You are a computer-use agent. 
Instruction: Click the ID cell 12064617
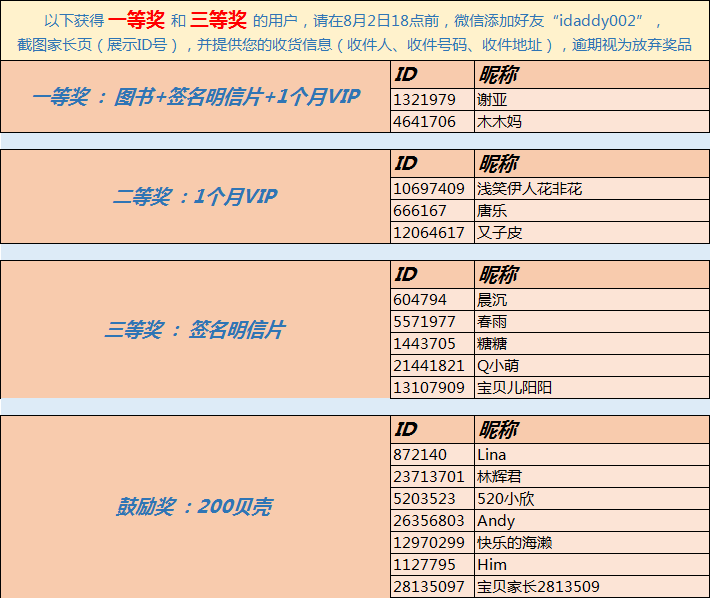[429, 232]
